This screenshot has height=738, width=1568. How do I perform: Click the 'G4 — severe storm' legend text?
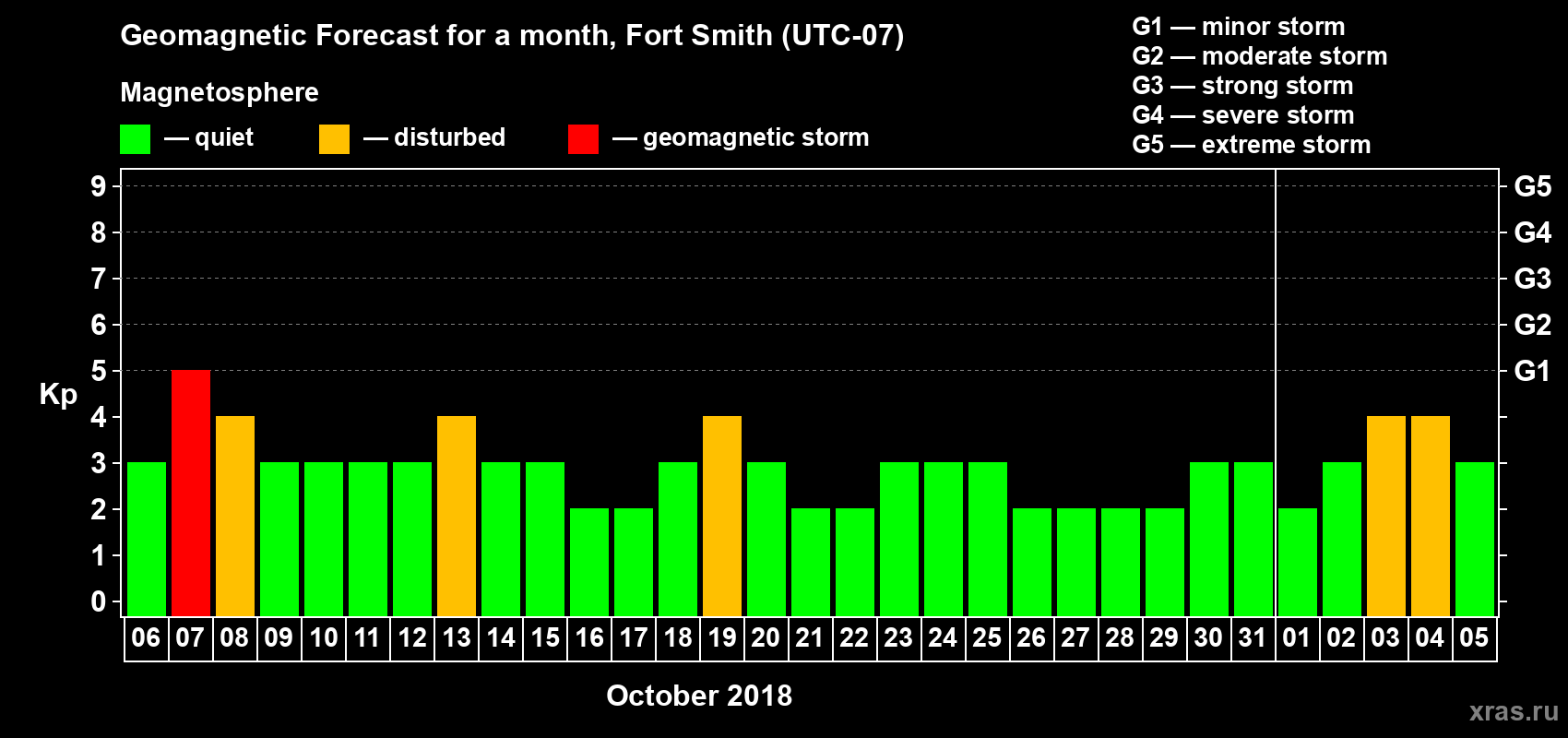[1243, 115]
